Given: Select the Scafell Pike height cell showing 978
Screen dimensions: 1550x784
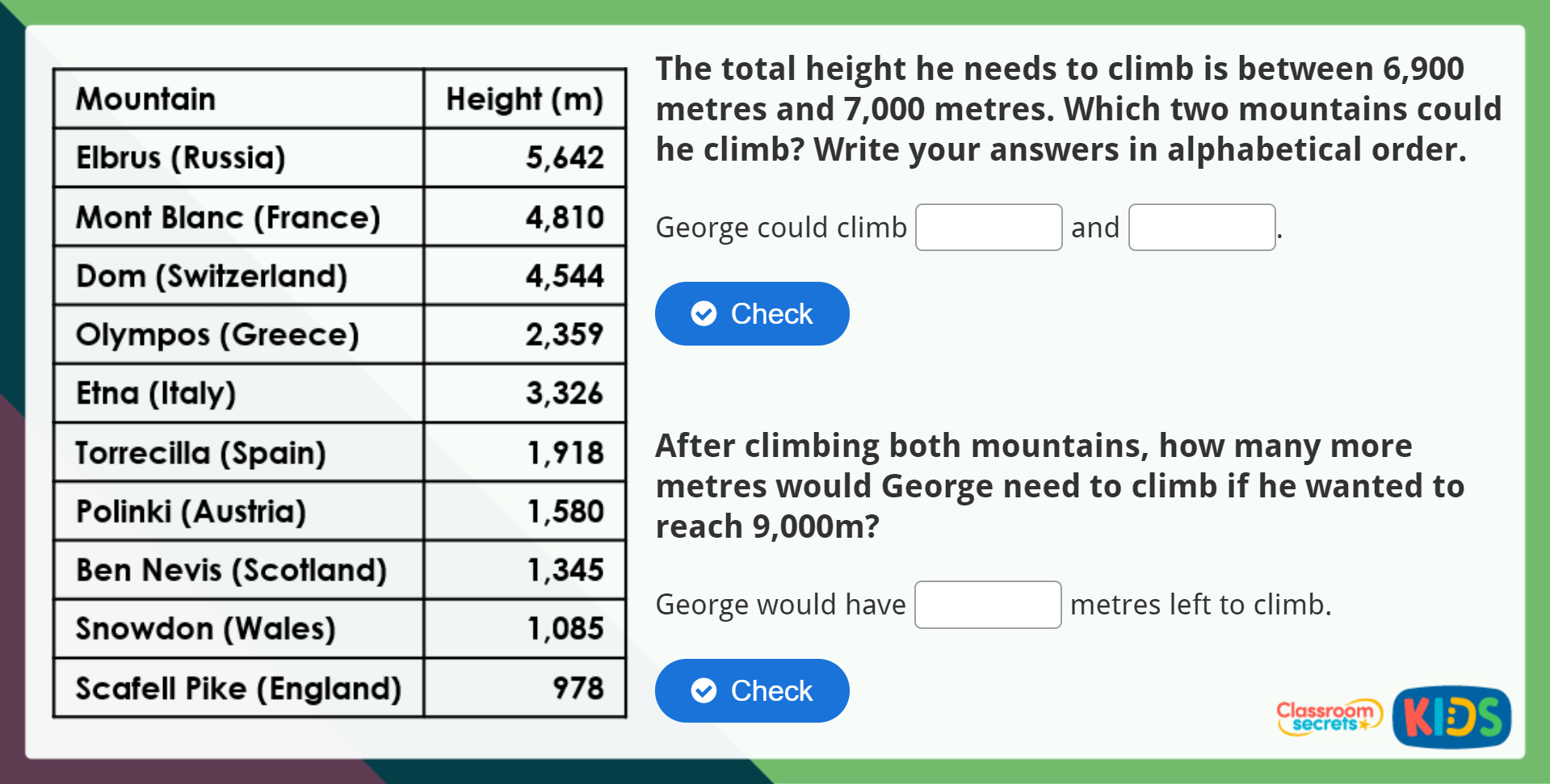Looking at the screenshot, I should pos(524,689).
